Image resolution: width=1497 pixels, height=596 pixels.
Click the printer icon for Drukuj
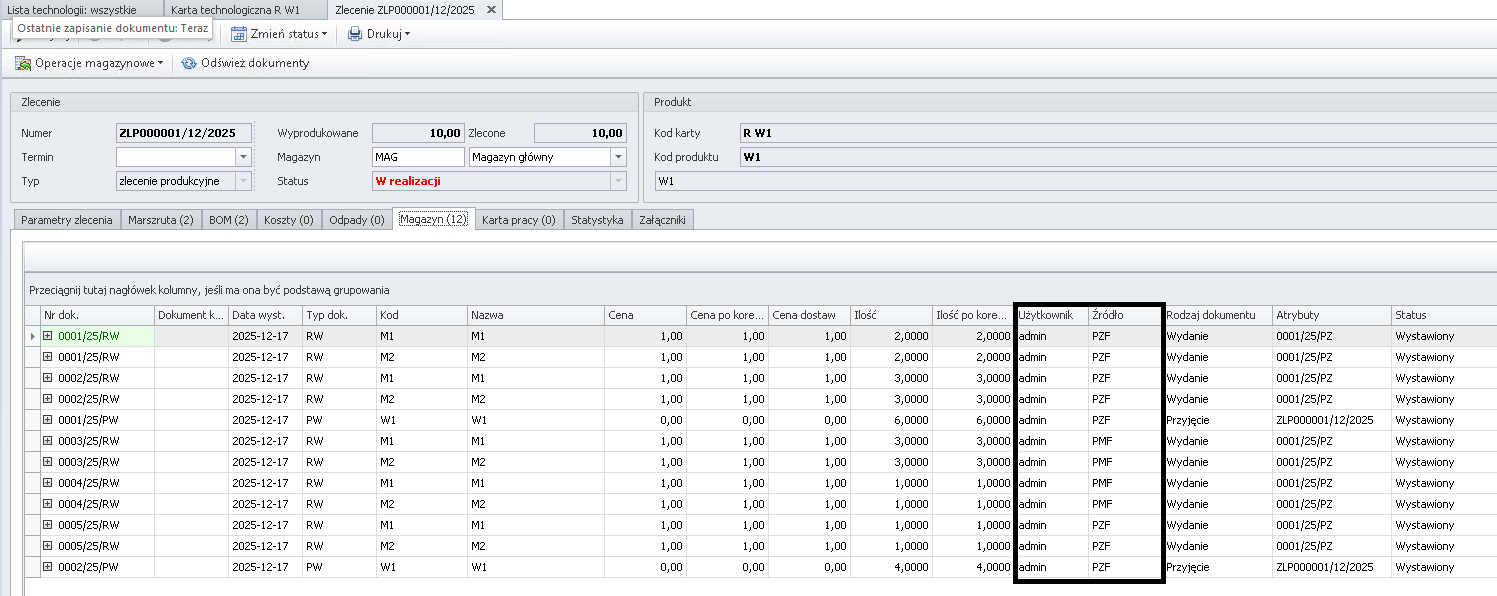[355, 34]
